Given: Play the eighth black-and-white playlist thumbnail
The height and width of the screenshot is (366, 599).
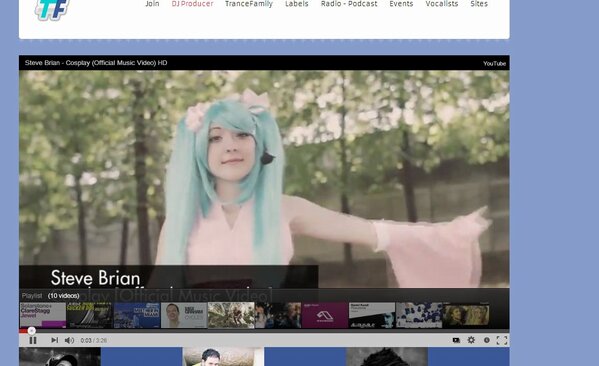Looking at the screenshot, I should pyautogui.click(x=372, y=315).
